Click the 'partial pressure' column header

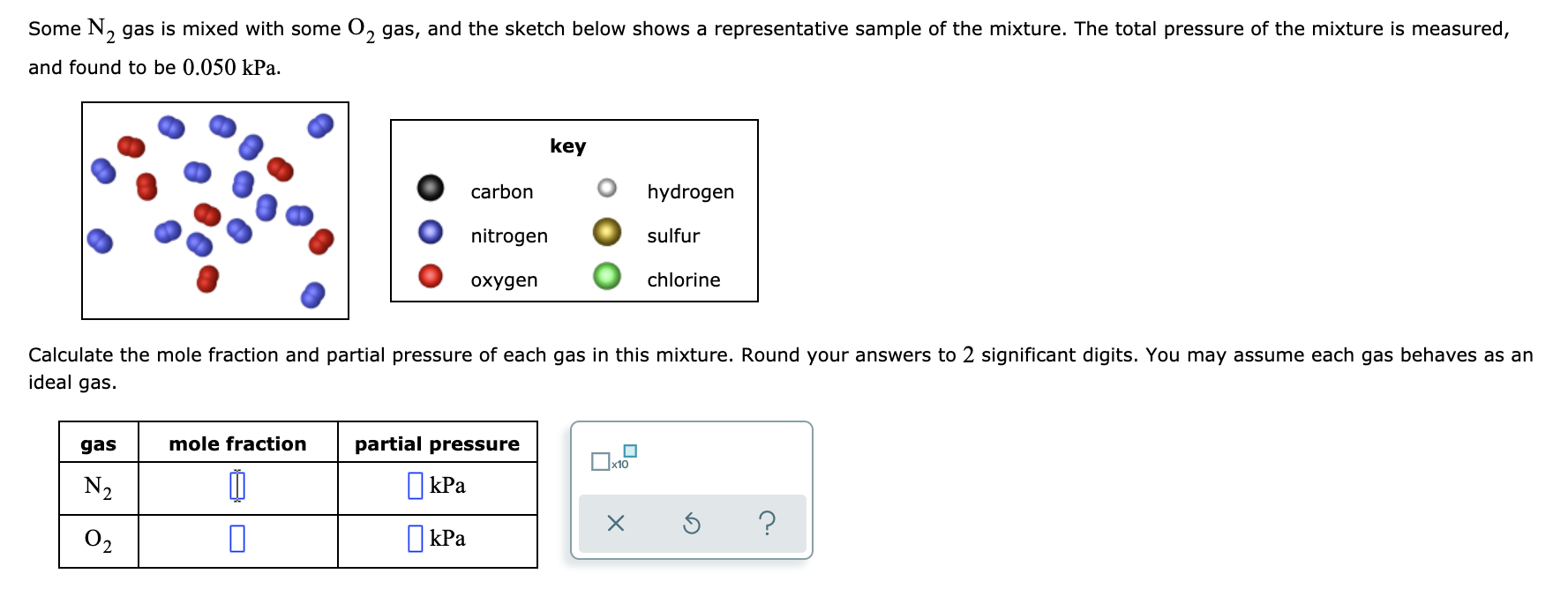click(x=438, y=443)
